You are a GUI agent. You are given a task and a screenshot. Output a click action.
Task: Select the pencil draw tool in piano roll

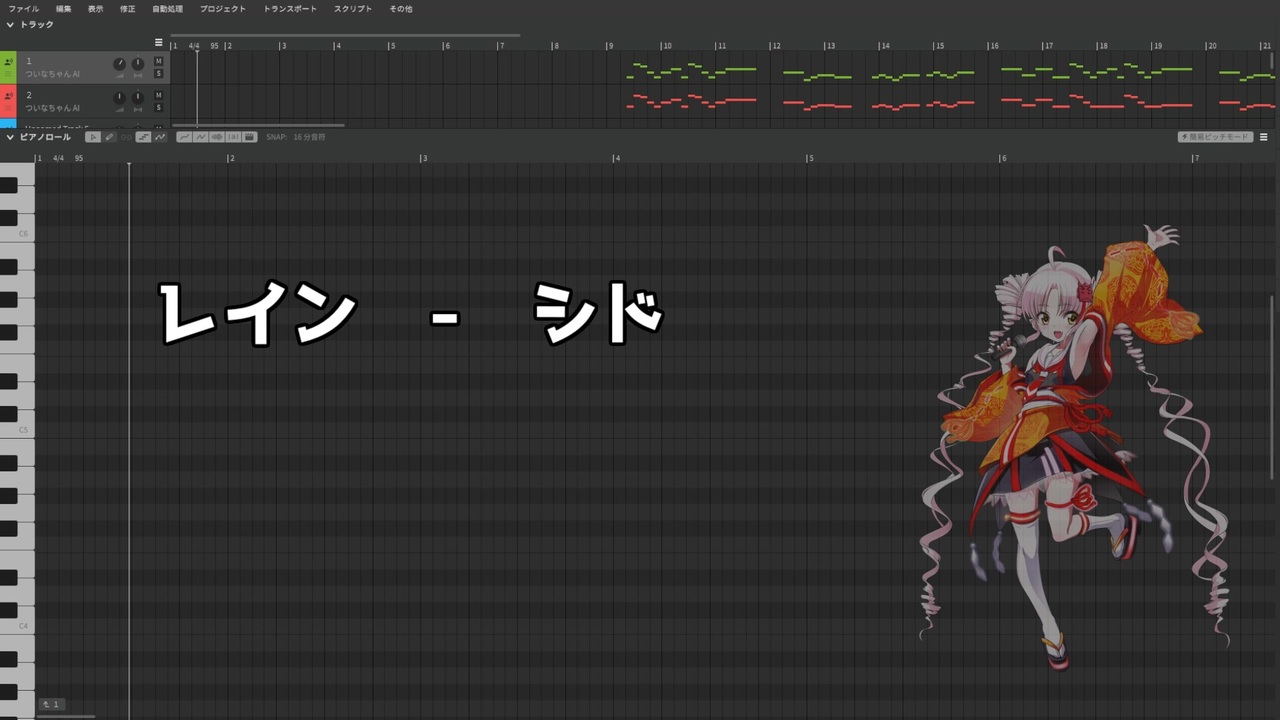109,137
